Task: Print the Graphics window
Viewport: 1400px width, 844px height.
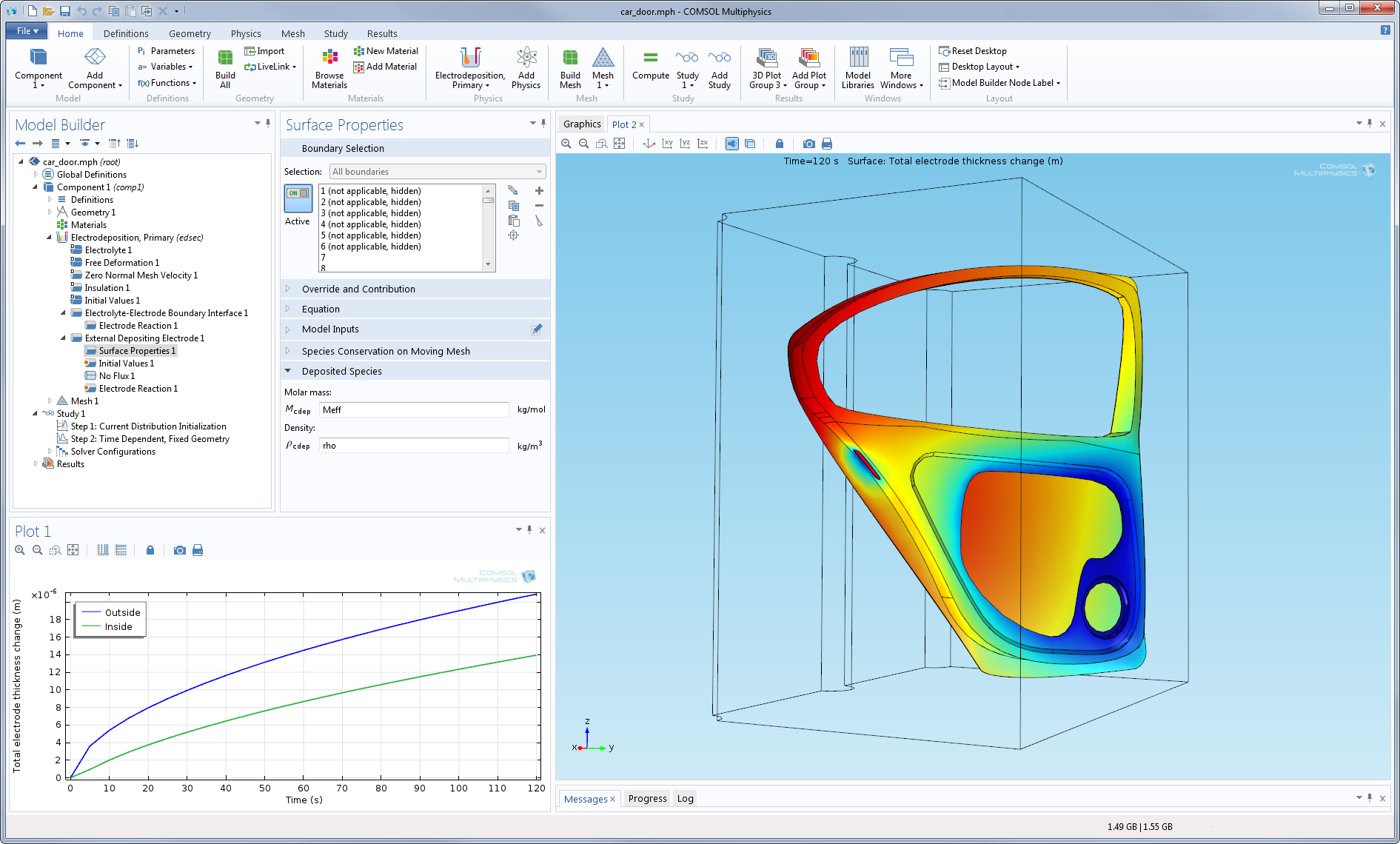Action: (827, 144)
